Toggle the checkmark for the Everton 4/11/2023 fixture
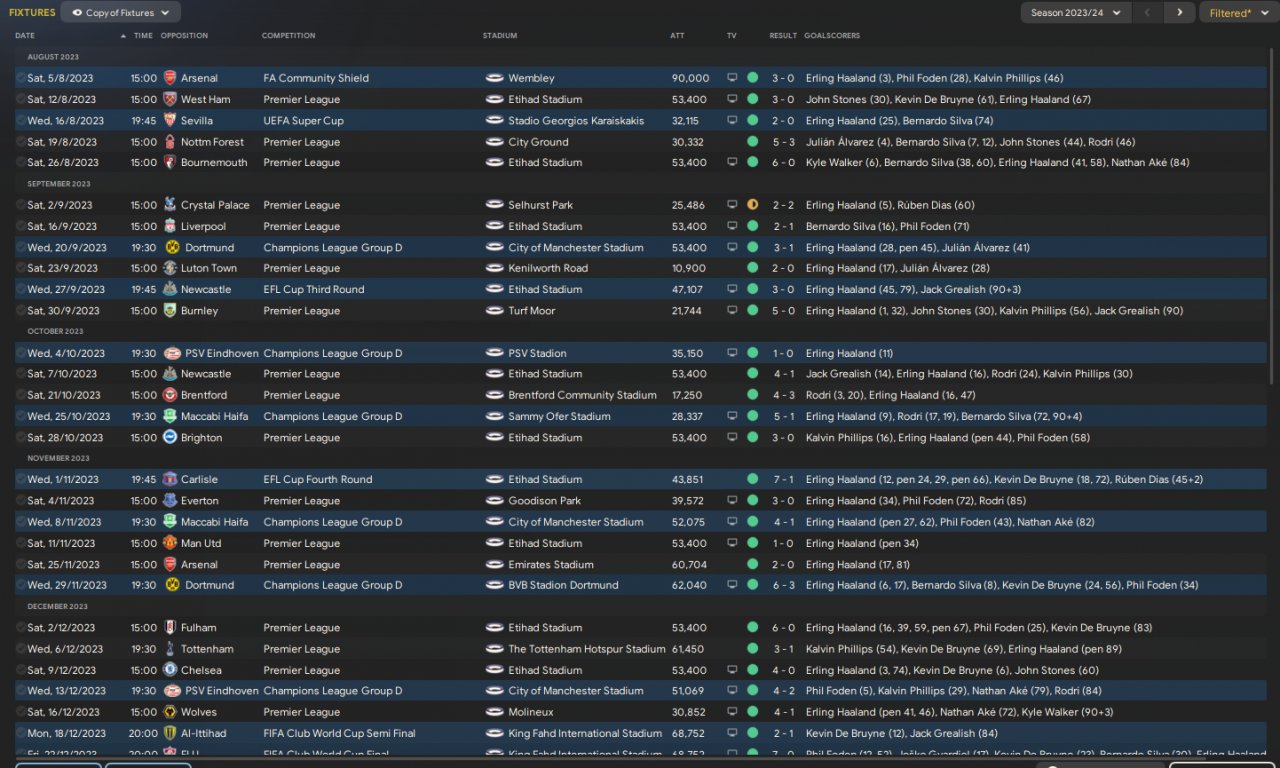This screenshot has width=1280, height=768. point(21,501)
